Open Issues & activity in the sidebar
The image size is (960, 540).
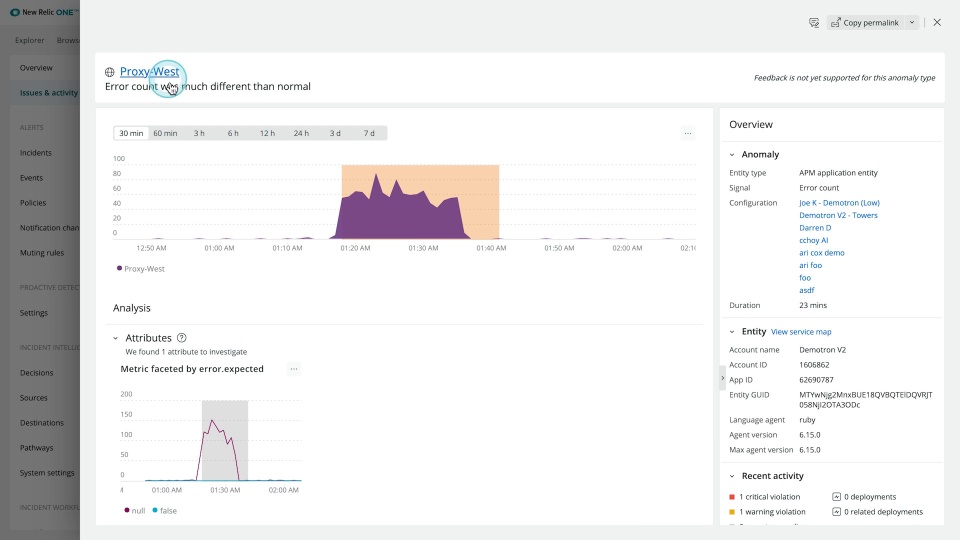49,93
